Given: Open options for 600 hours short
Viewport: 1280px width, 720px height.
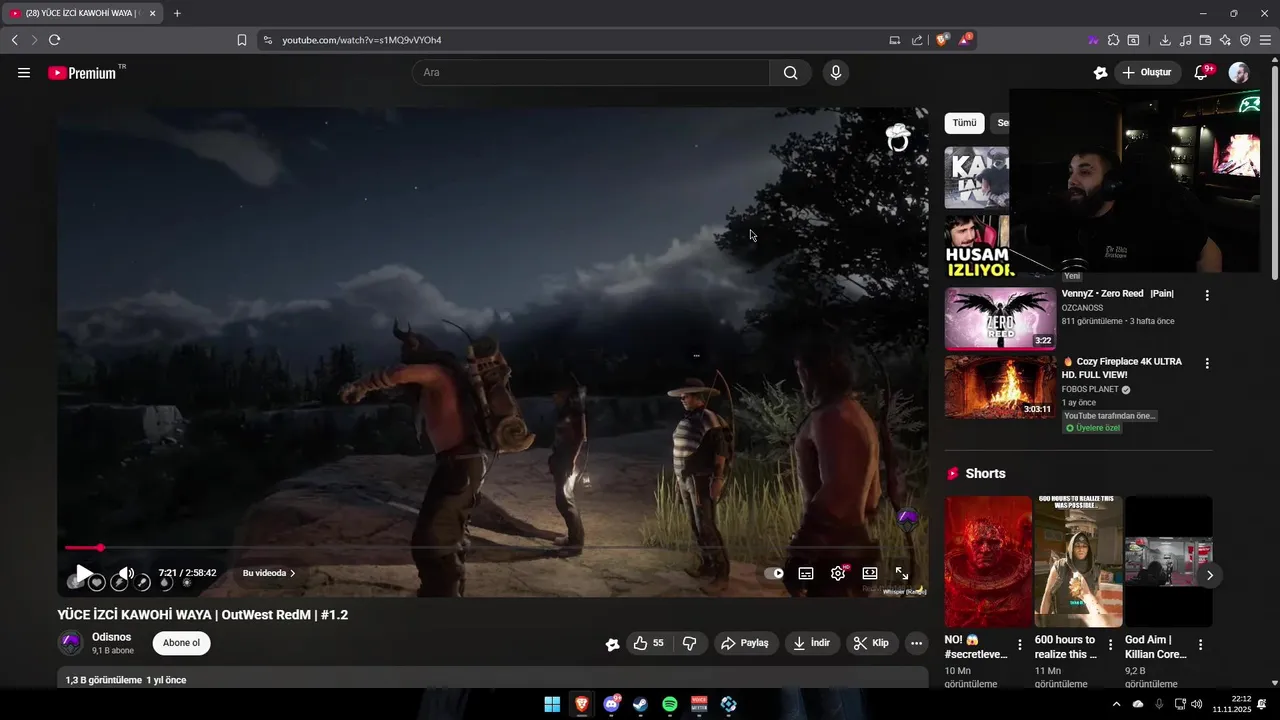Looking at the screenshot, I should pos(1110,646).
